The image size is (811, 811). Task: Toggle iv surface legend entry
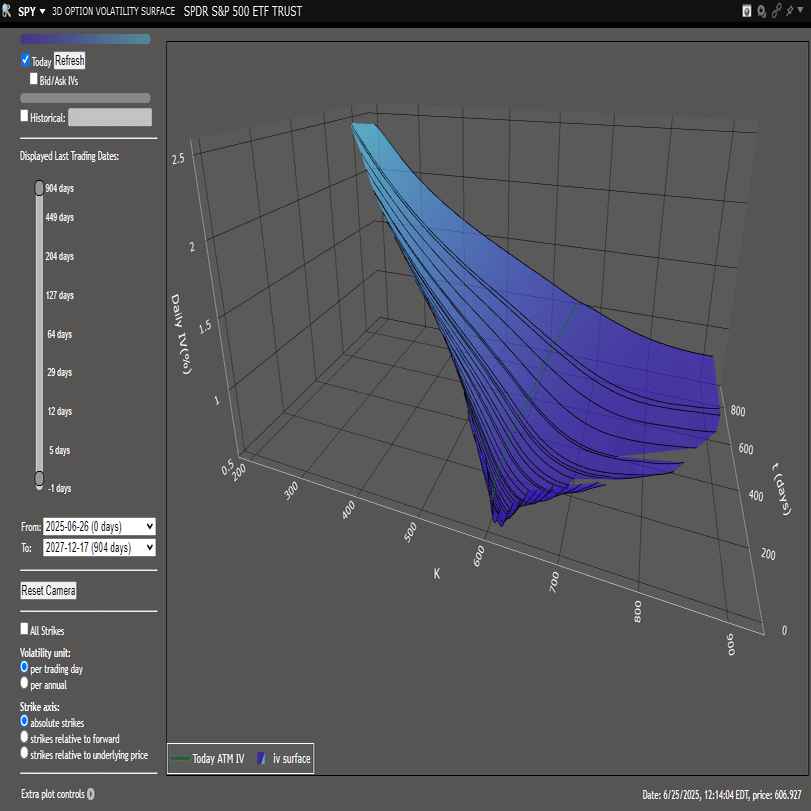[284, 759]
